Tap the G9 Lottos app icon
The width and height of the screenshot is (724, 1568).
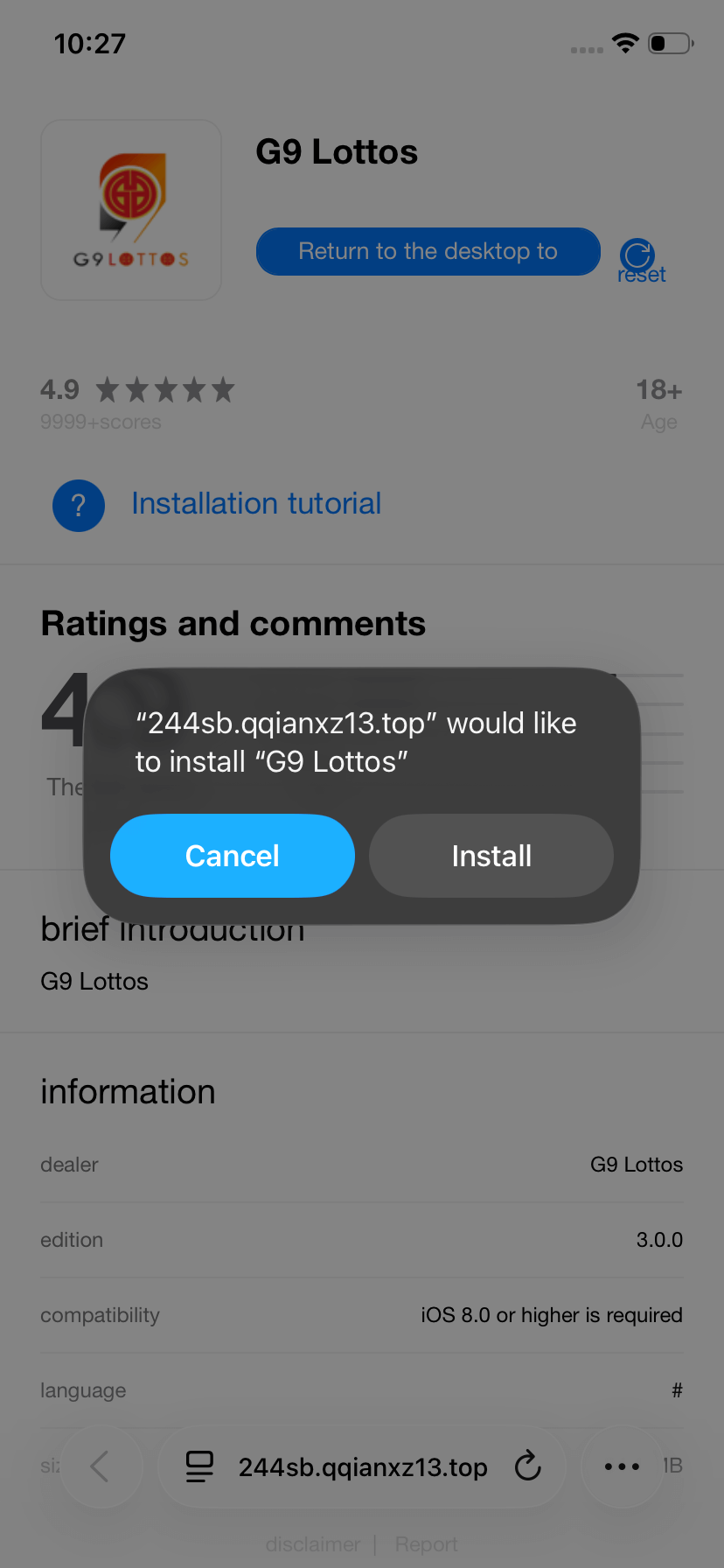pyautogui.click(x=131, y=210)
